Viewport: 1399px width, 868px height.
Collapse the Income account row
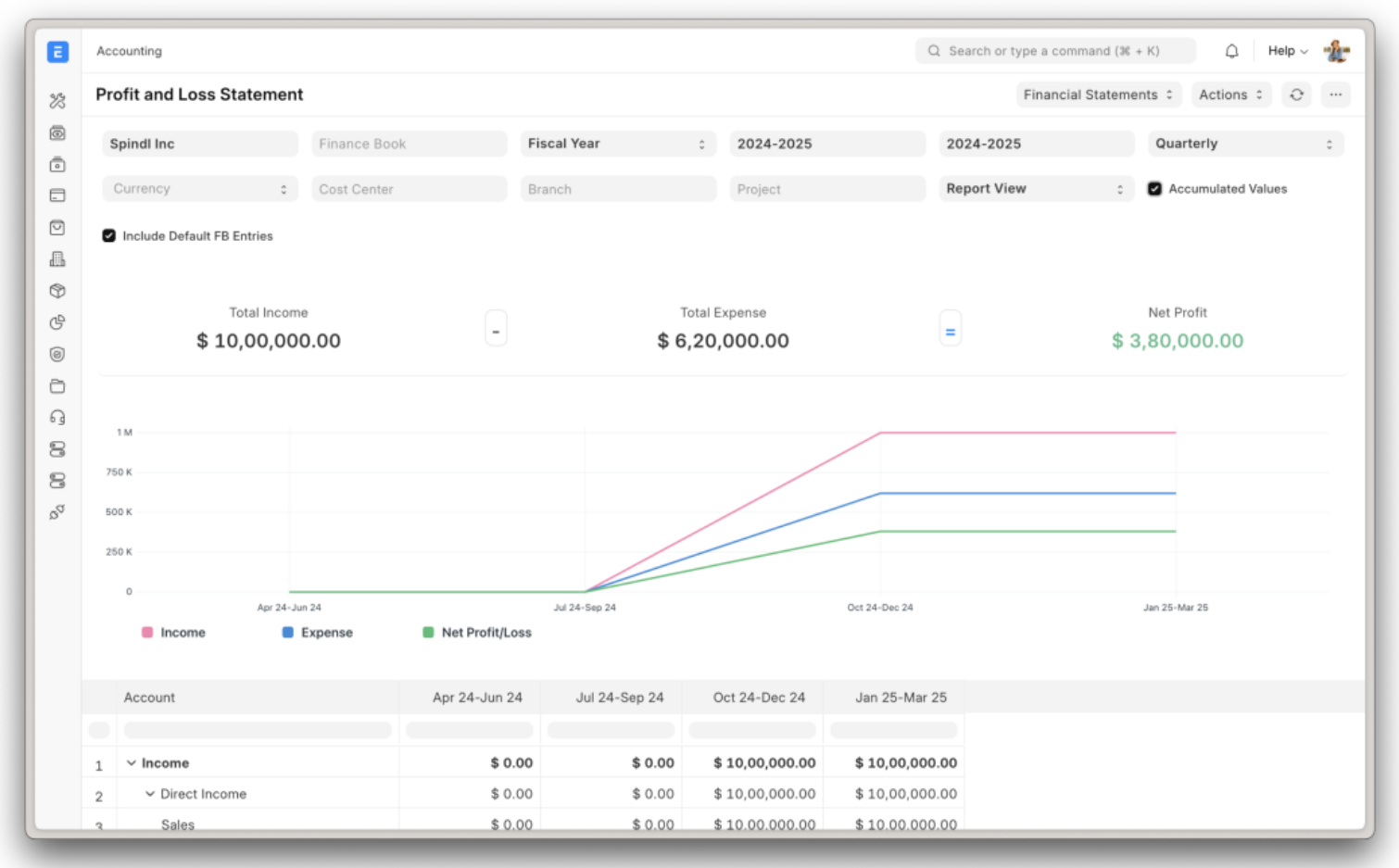132,763
